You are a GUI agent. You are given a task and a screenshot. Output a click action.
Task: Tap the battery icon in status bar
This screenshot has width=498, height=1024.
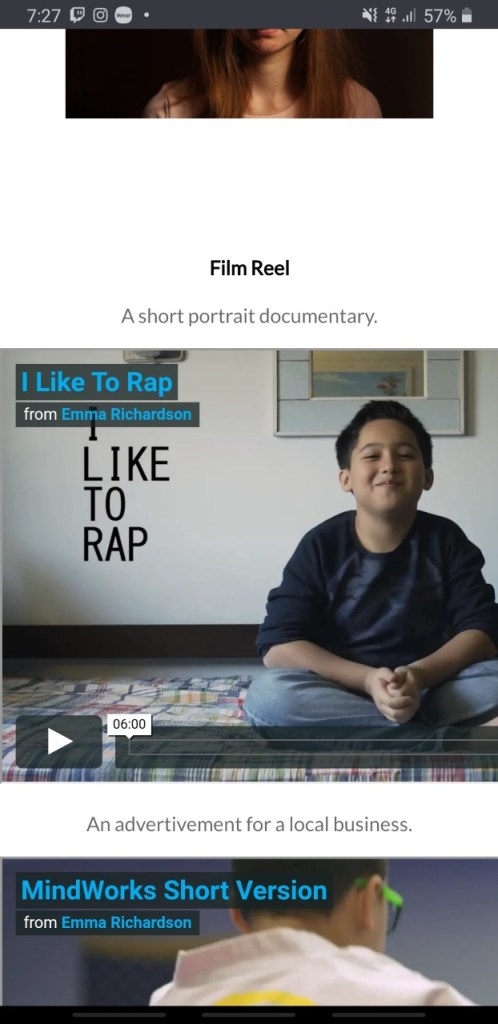click(x=467, y=15)
